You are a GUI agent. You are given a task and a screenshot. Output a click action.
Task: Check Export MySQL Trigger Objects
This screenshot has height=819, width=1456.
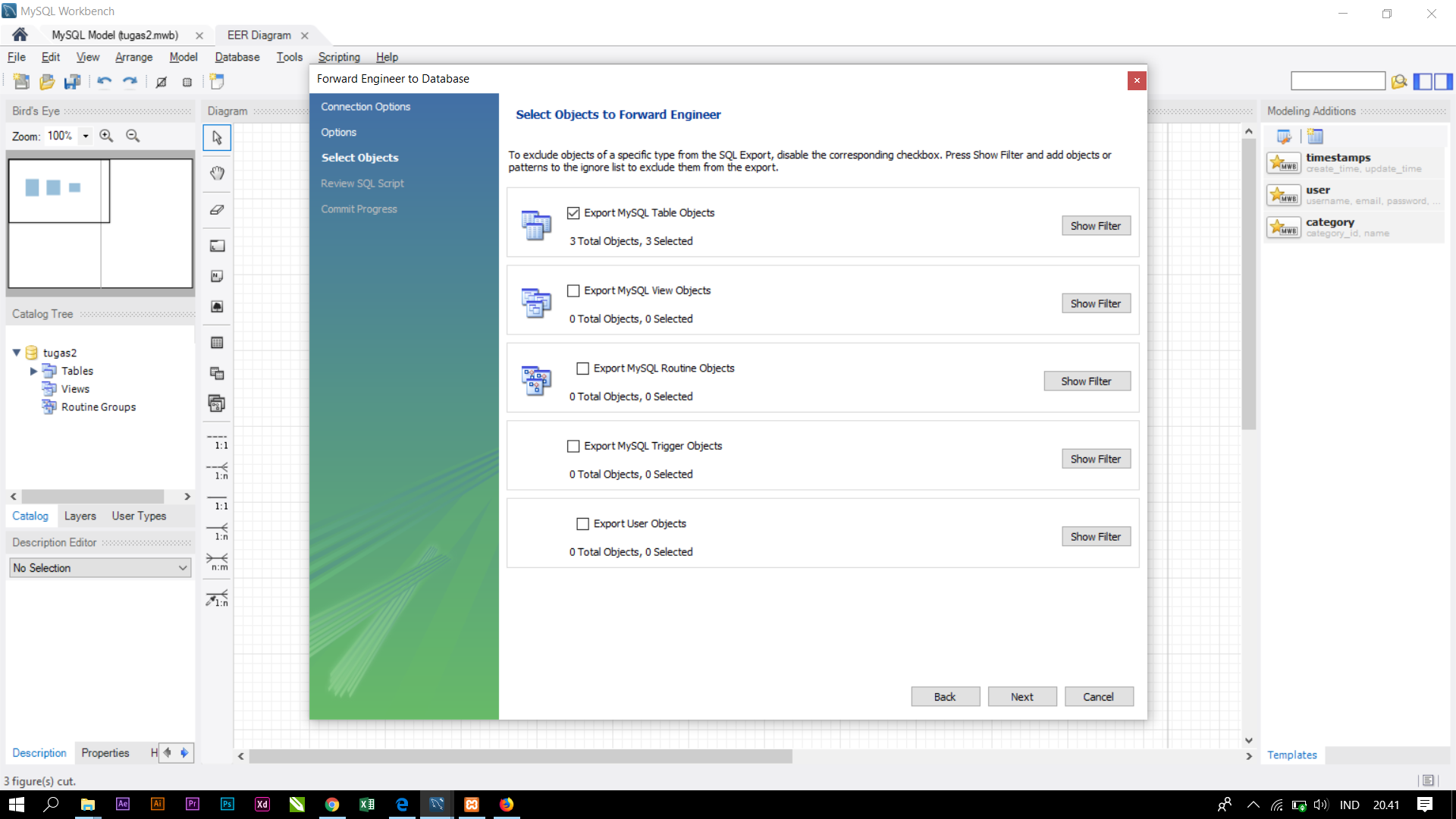[x=573, y=446]
